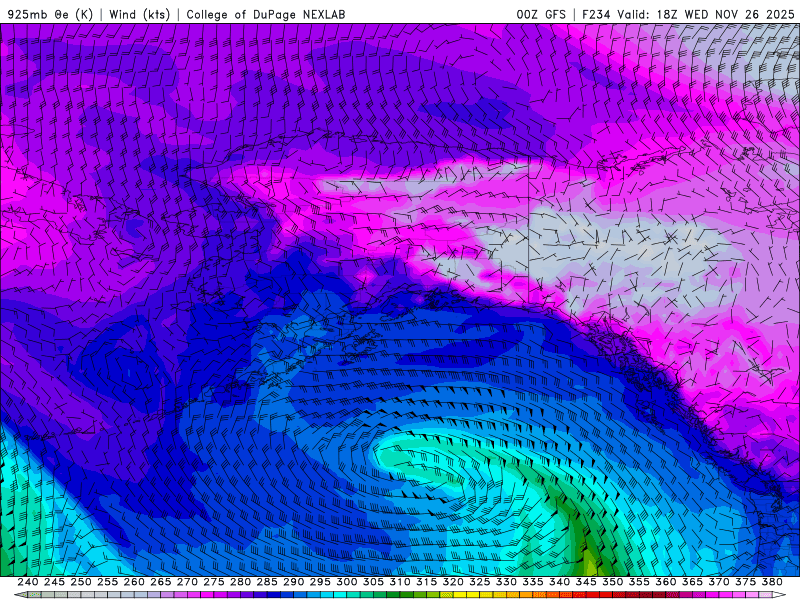
Task: Click the 375 value on color scale
Action: (x=745, y=582)
